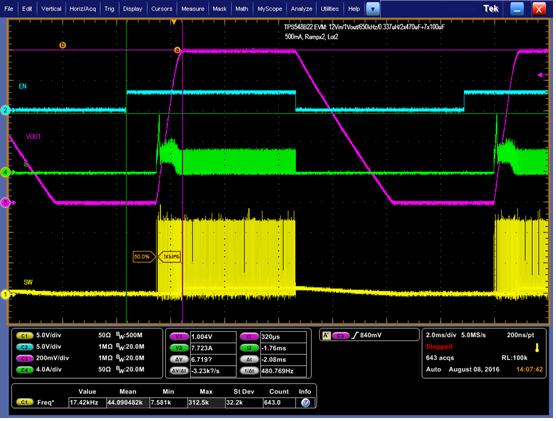The width and height of the screenshot is (556, 421).
Task: Open the Mask menu
Action: point(219,9)
